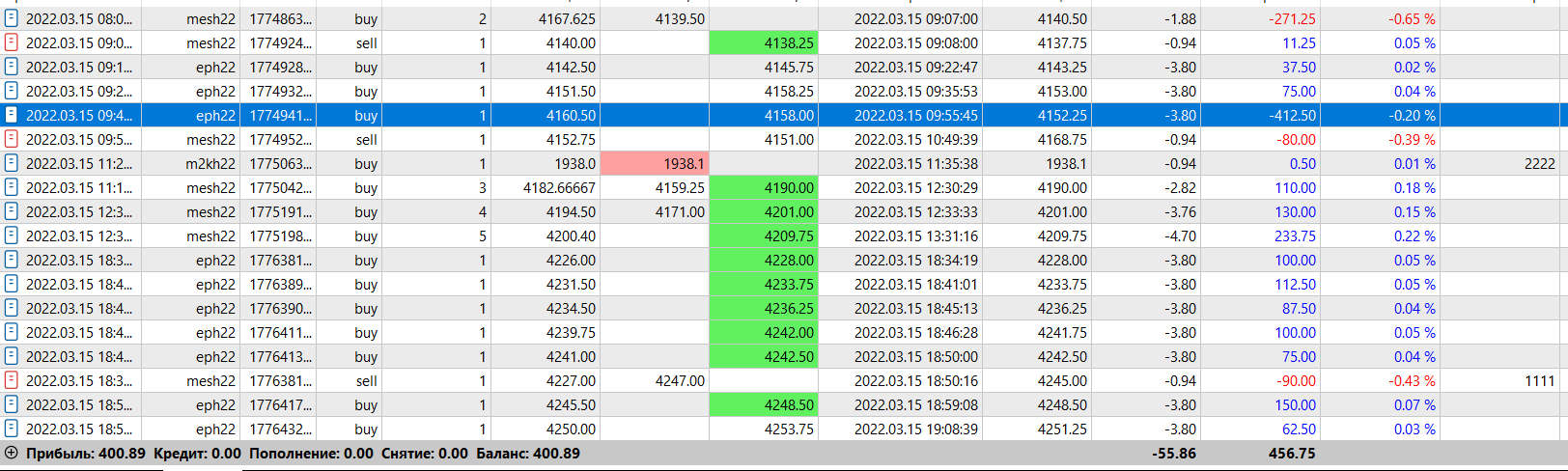Click the m2kh22 symbol cell

[210, 163]
